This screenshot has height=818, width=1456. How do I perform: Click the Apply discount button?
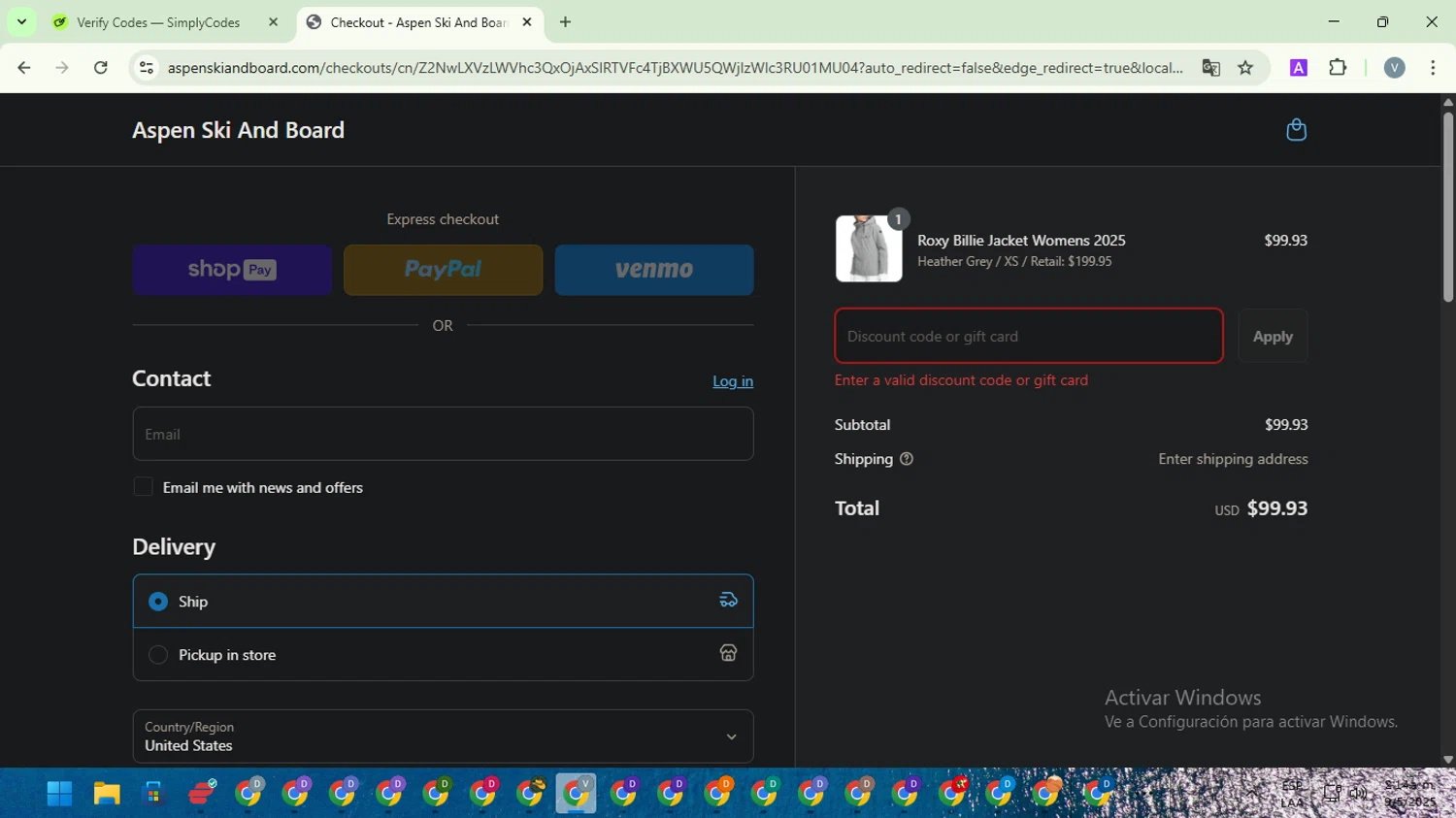(x=1273, y=336)
